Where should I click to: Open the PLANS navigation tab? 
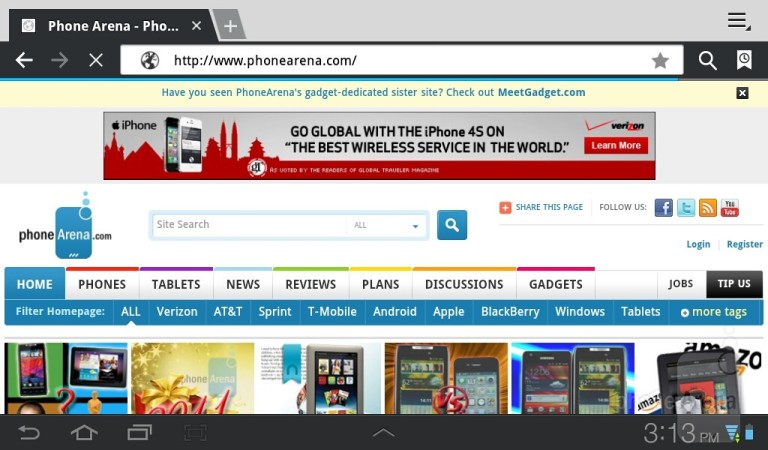pyautogui.click(x=381, y=284)
